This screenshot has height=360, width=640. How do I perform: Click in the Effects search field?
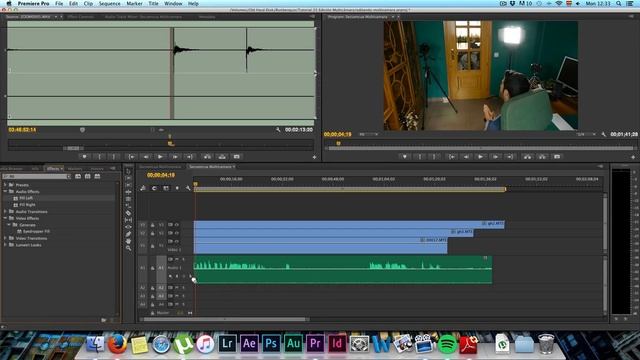[x=37, y=176]
